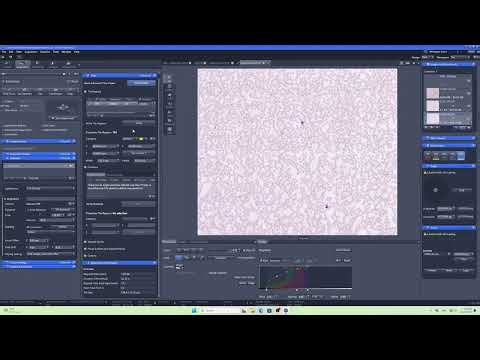Image resolution: width=480 pixels, height=360 pixels.
Task: Open the Graphics menu
Action: pos(45,52)
